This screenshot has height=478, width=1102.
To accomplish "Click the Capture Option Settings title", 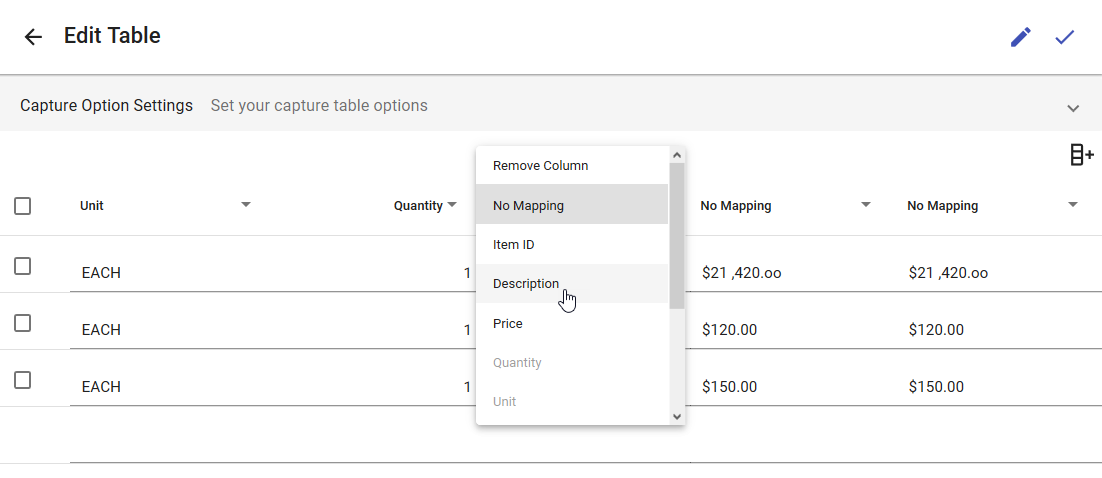I will 106,105.
